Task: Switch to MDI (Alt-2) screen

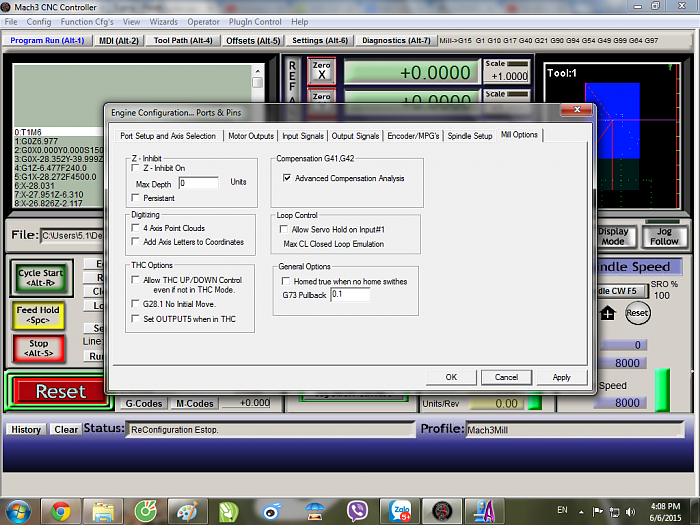Action: [x=119, y=41]
